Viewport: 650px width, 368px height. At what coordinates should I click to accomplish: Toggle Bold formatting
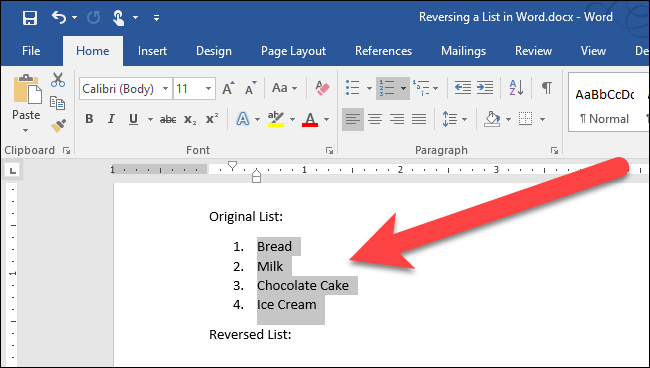tap(89, 119)
